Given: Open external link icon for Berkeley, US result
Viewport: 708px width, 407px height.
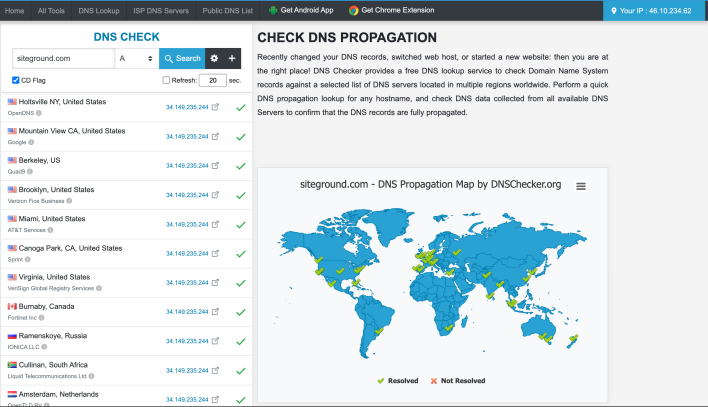Looking at the screenshot, I should click(x=215, y=166).
